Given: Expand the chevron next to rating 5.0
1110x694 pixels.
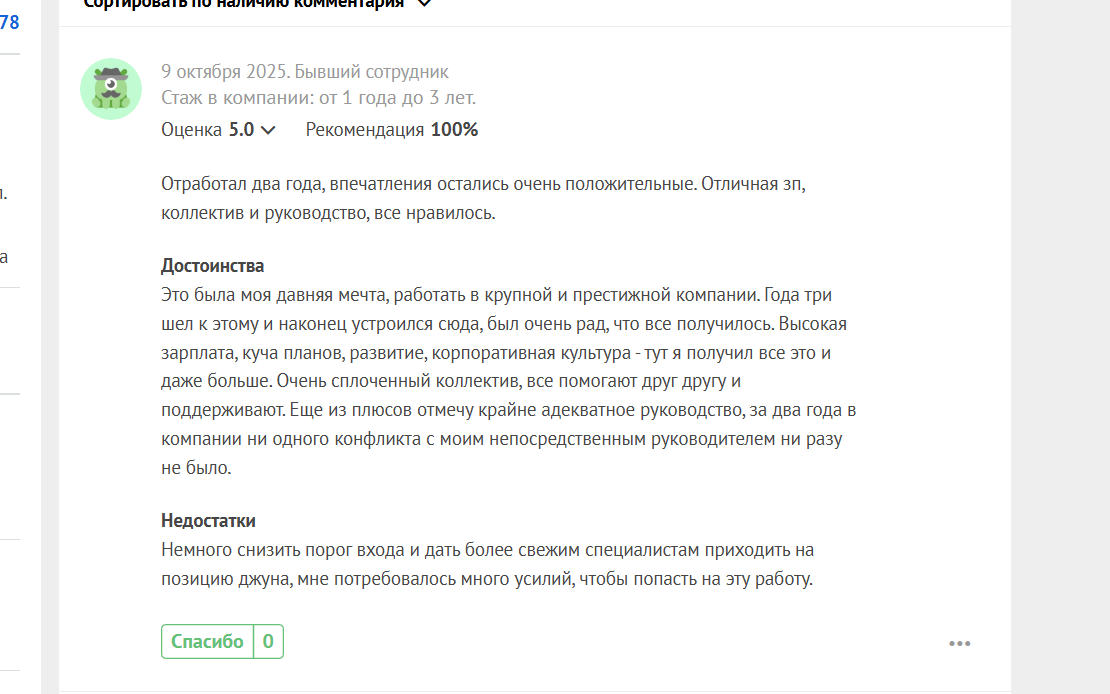Looking at the screenshot, I should tap(268, 130).
